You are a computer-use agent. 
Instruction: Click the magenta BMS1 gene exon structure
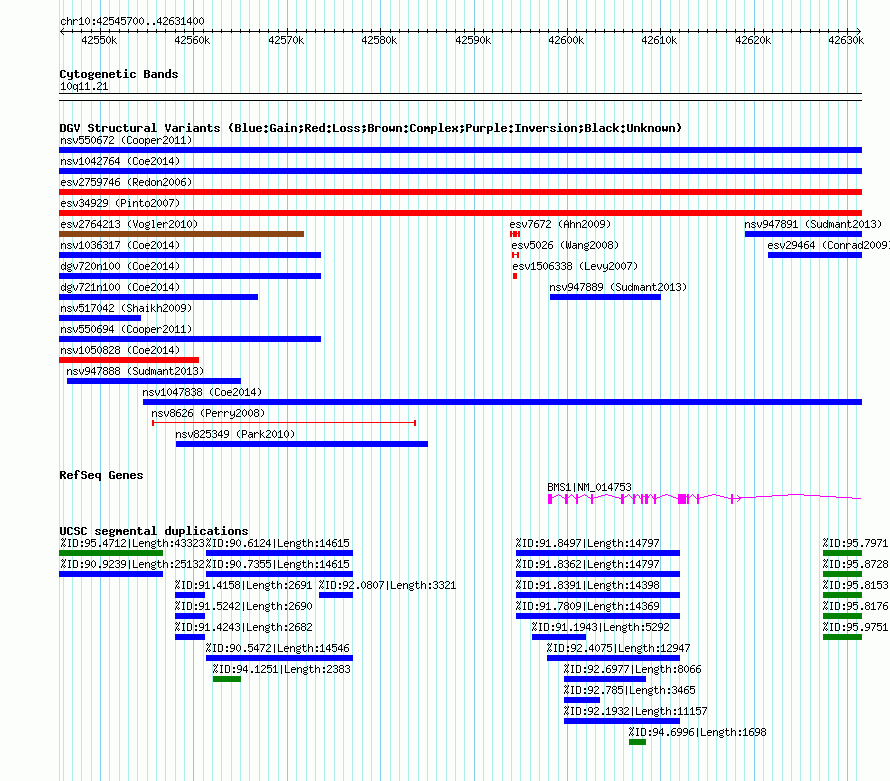(704, 498)
